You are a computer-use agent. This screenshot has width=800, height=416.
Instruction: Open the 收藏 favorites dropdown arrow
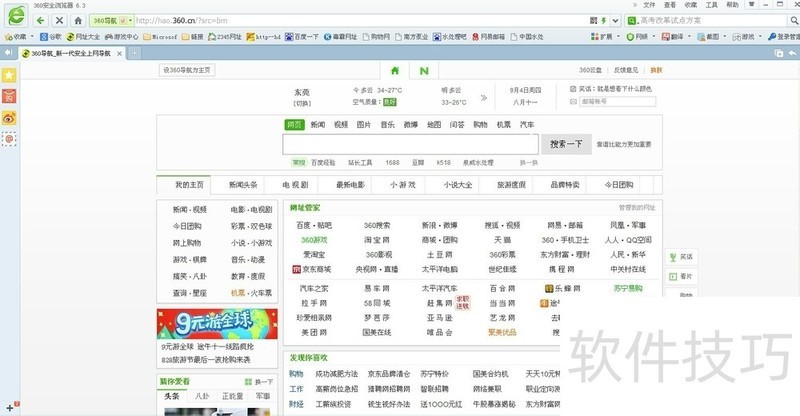[x=32, y=37]
